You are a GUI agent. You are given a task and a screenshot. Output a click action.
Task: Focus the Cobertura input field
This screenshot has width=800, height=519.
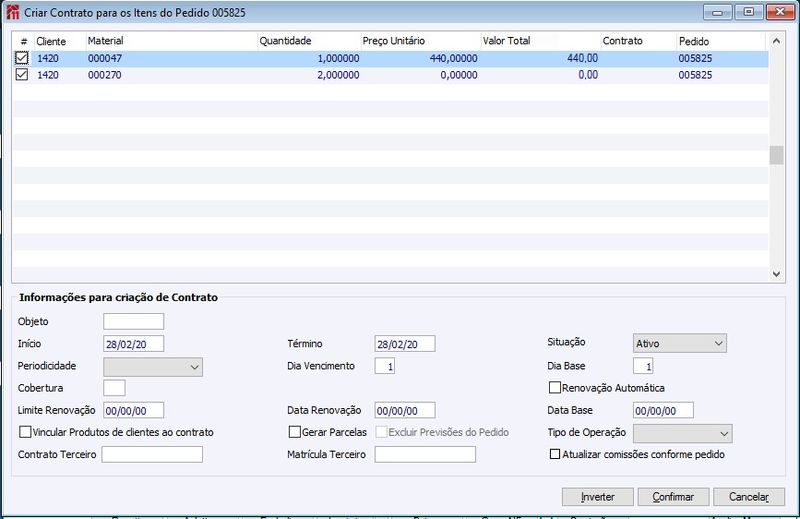114,388
